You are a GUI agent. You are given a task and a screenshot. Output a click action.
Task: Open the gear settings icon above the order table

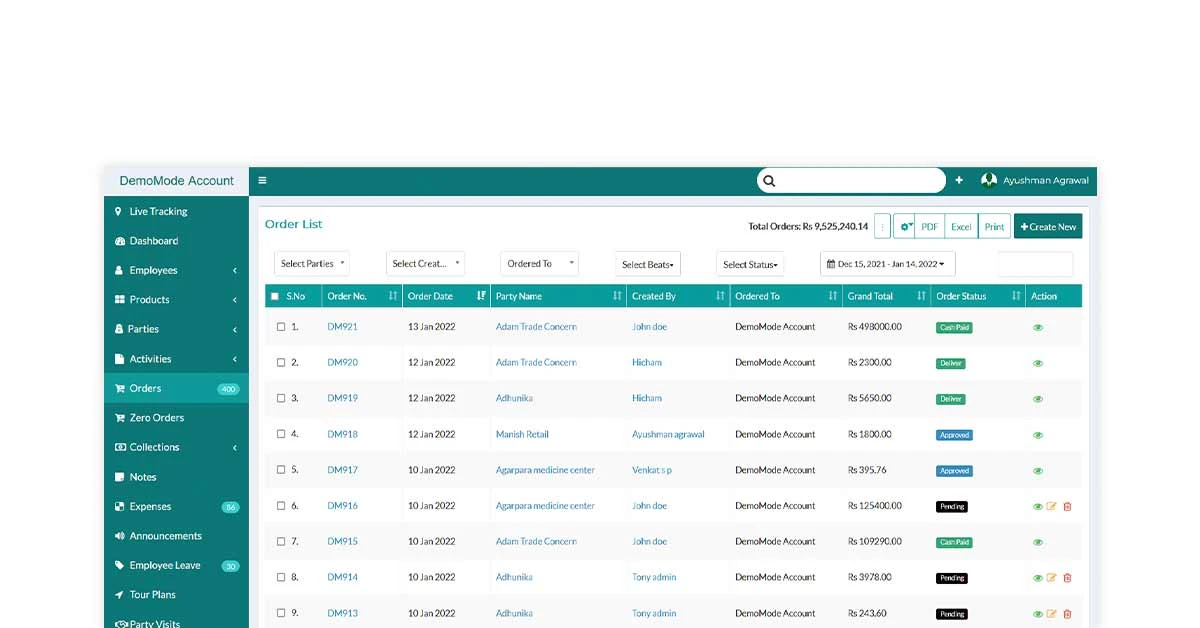(x=905, y=226)
